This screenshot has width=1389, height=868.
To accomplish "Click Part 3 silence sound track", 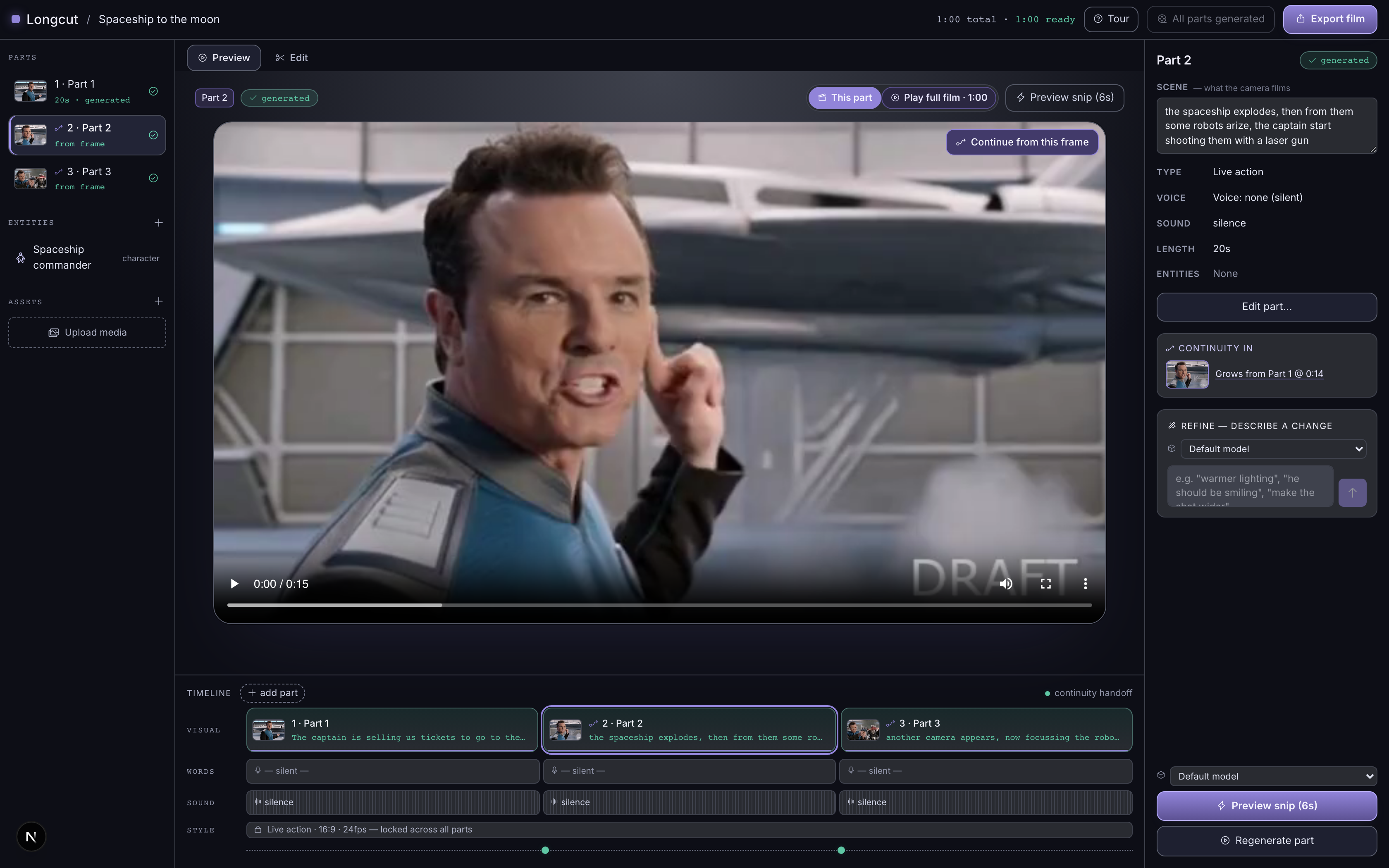I will (986, 803).
